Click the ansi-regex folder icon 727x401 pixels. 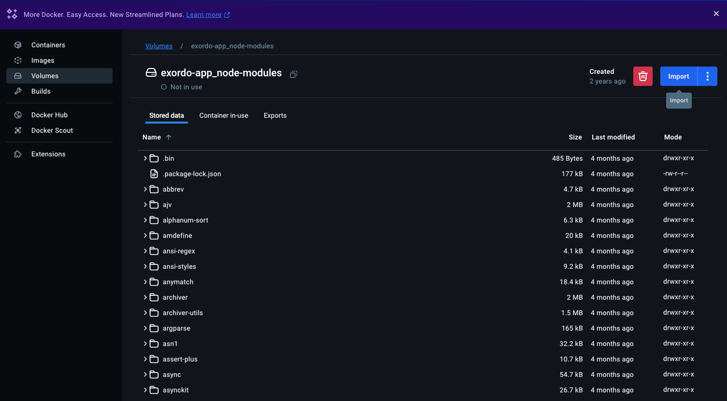point(154,251)
